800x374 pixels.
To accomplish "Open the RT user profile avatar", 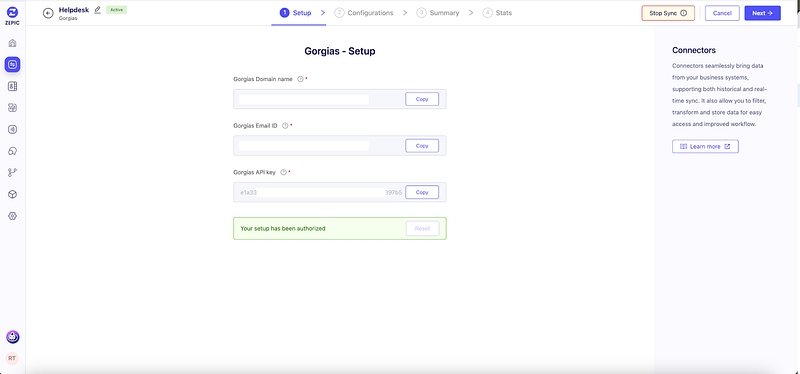I will click(12, 359).
